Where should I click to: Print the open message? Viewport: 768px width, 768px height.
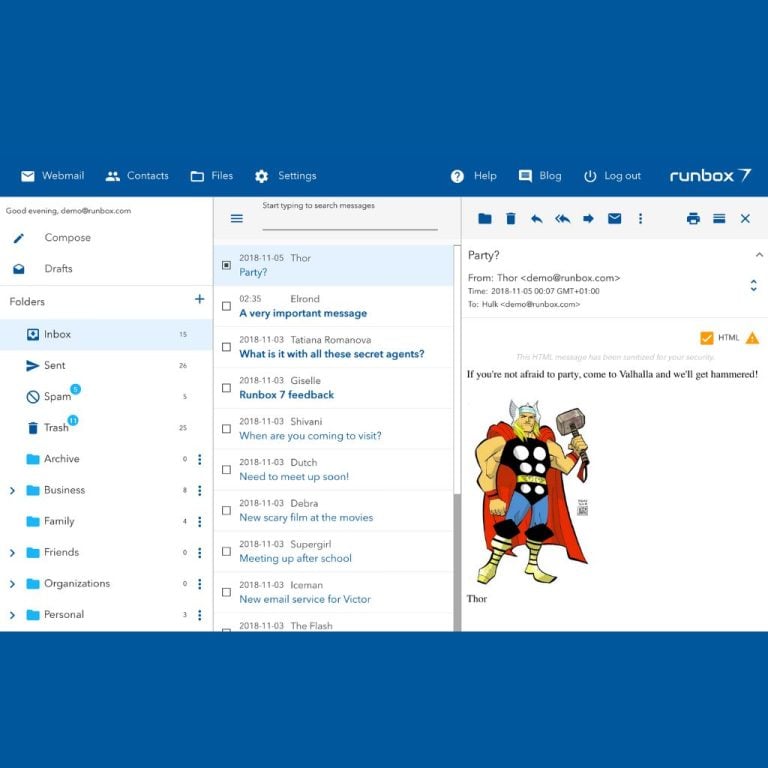[693, 218]
